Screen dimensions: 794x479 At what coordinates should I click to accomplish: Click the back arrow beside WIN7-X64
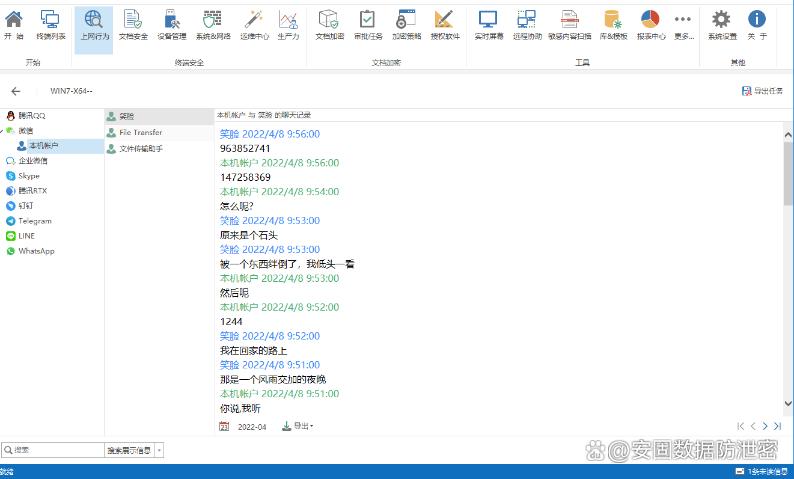16,91
